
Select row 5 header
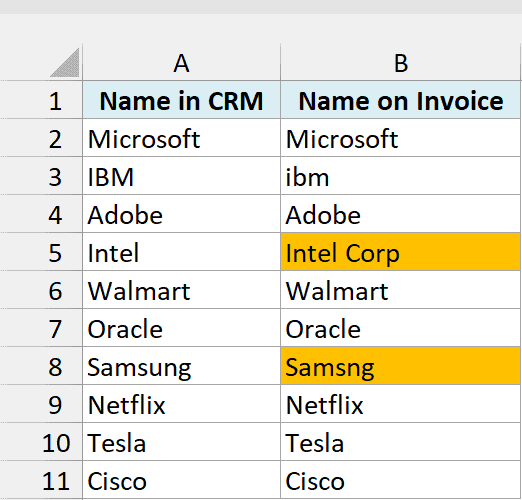click(x=41, y=252)
